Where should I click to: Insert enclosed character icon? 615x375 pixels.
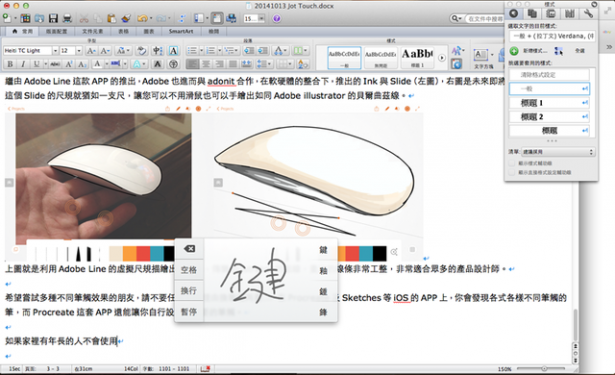pyautogui.click(x=173, y=64)
